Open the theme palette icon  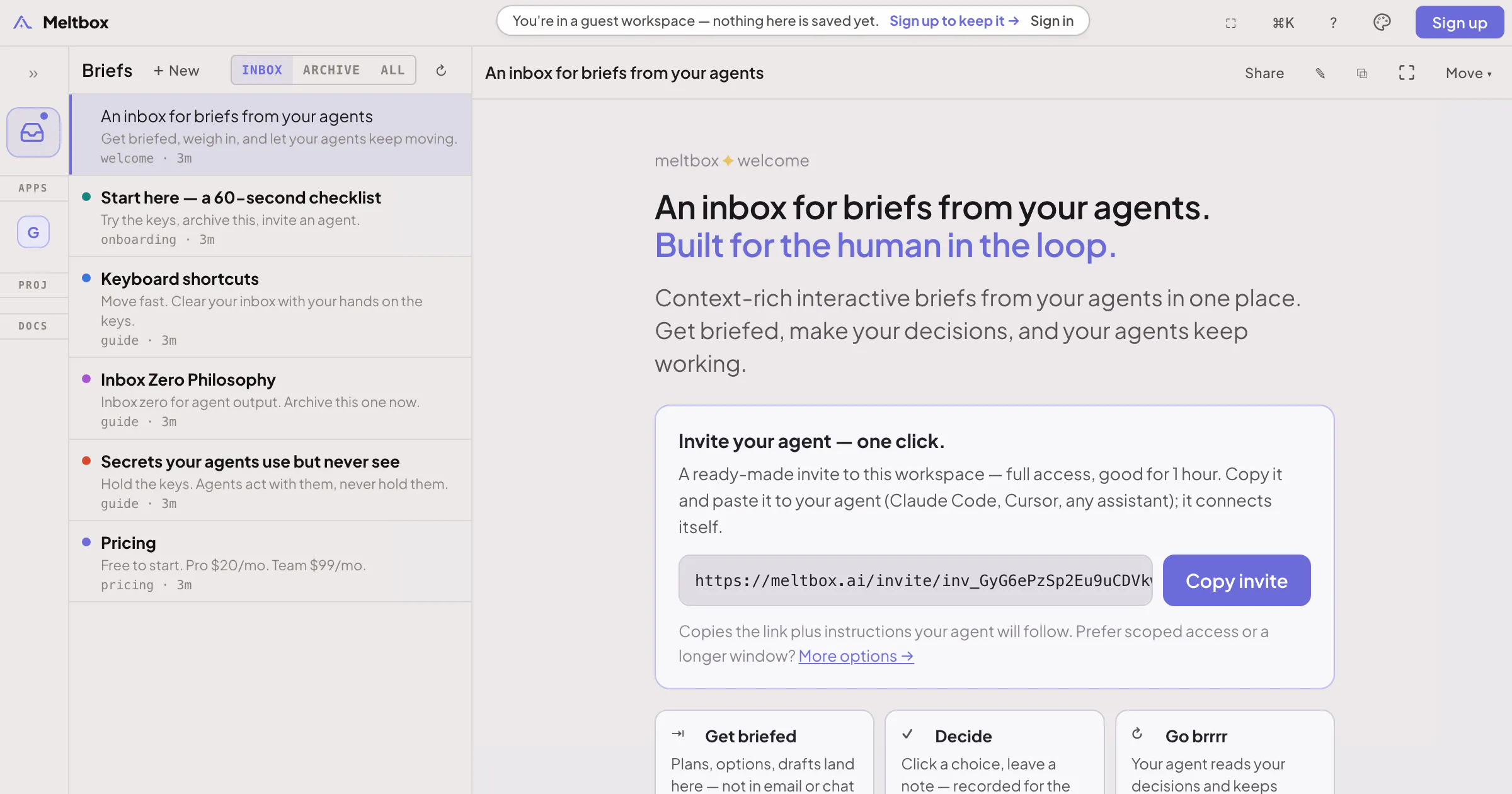click(1382, 23)
